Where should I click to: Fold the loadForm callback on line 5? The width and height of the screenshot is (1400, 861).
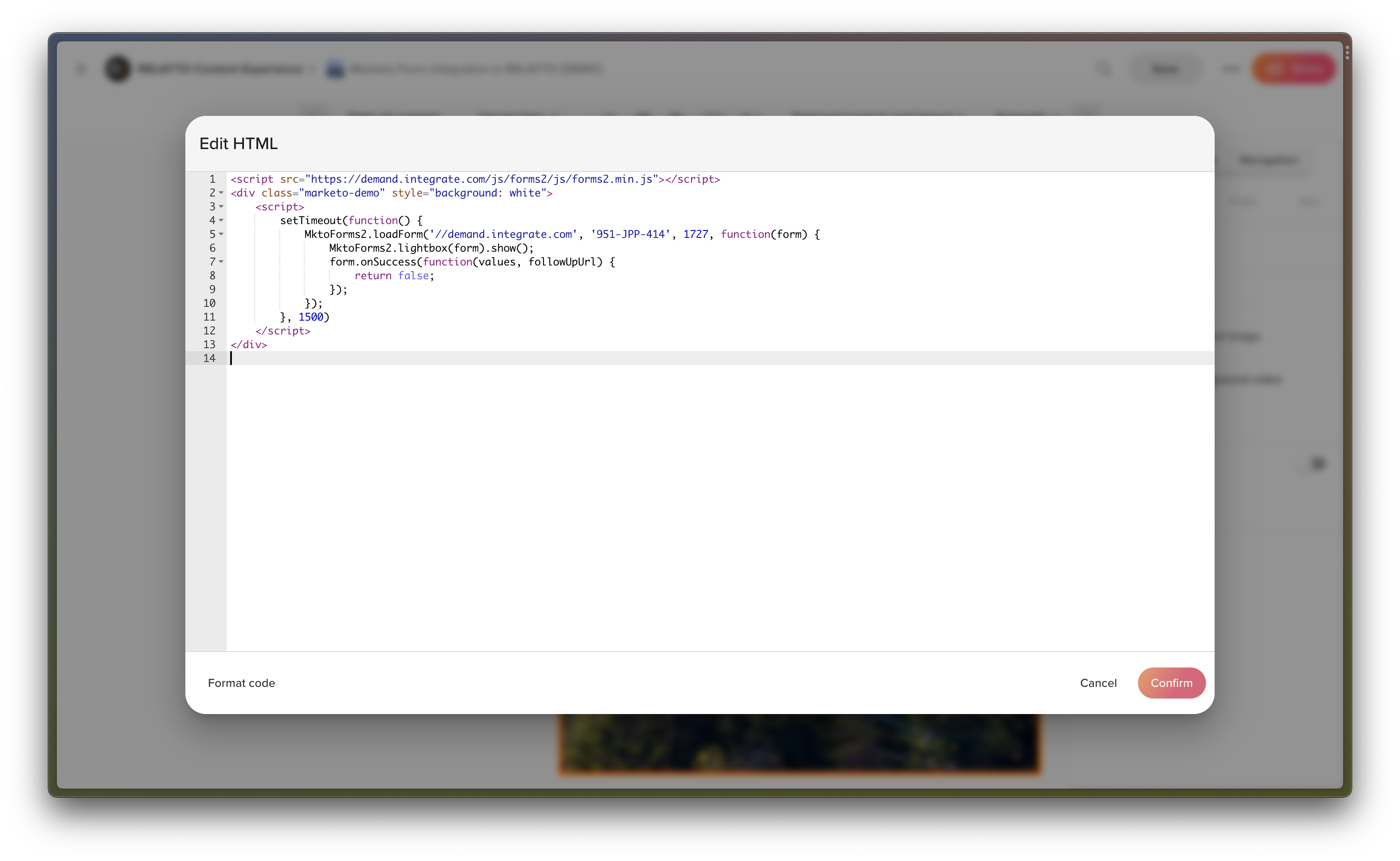tap(221, 234)
